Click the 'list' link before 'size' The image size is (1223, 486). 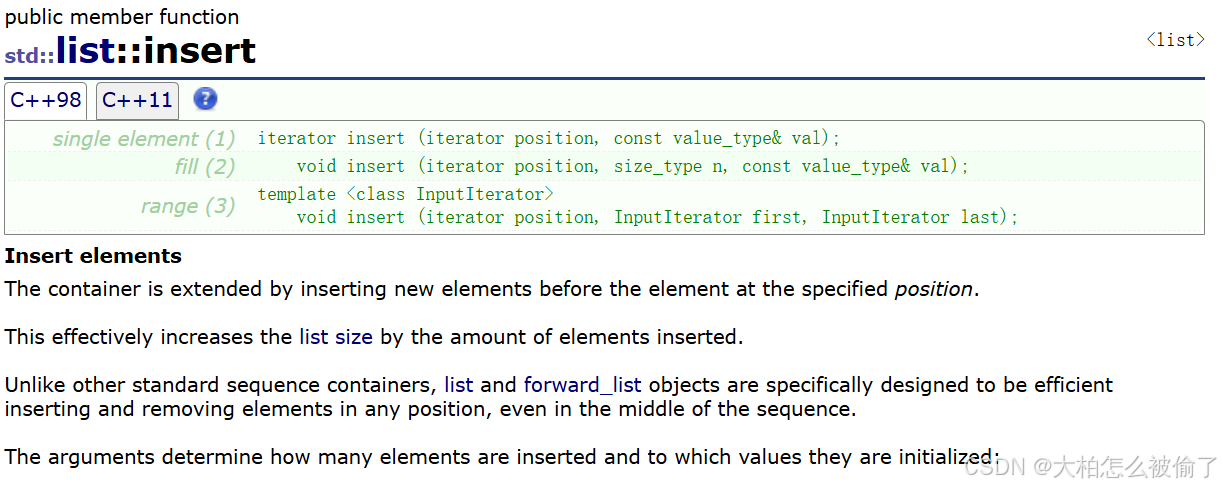click(x=313, y=337)
